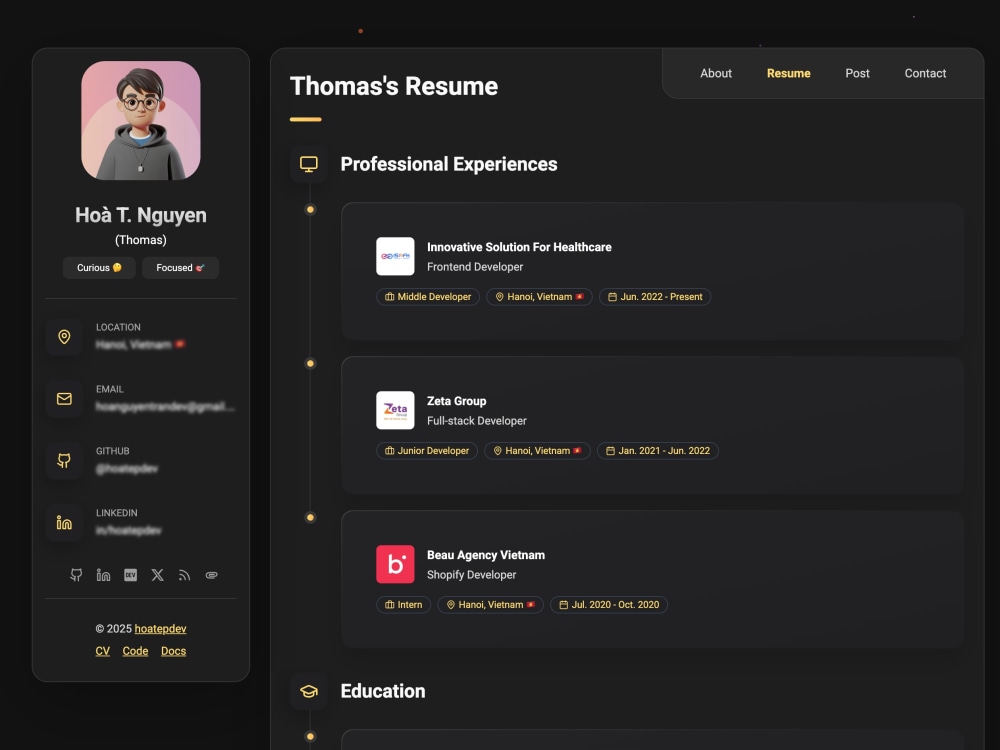Screen dimensions: 1000x750
Task: Click the Professional Experiences monitor icon
Action: 309,165
